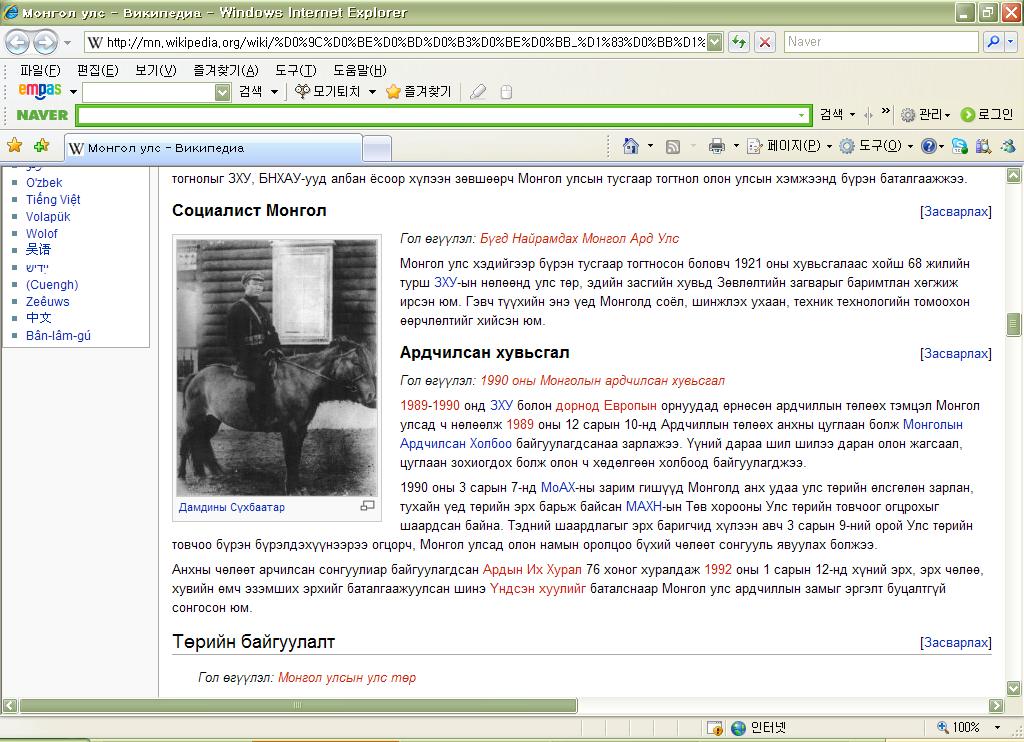Click the Print icon
Image resolution: width=1024 pixels, height=742 pixels.
point(716,146)
